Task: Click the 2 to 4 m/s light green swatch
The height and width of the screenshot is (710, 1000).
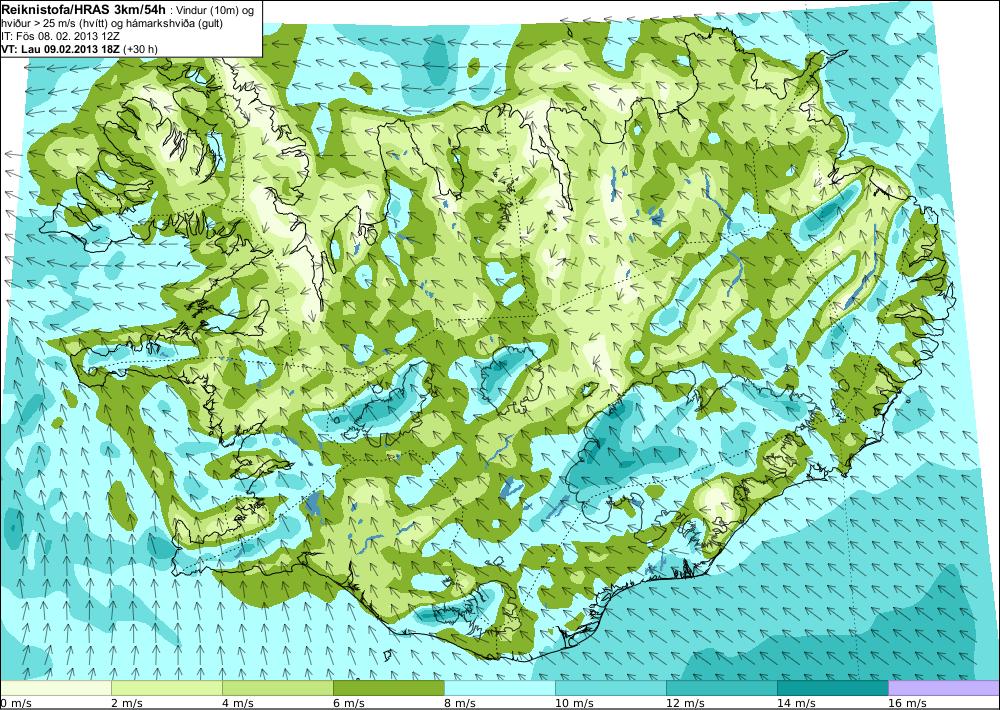Action: (167, 688)
